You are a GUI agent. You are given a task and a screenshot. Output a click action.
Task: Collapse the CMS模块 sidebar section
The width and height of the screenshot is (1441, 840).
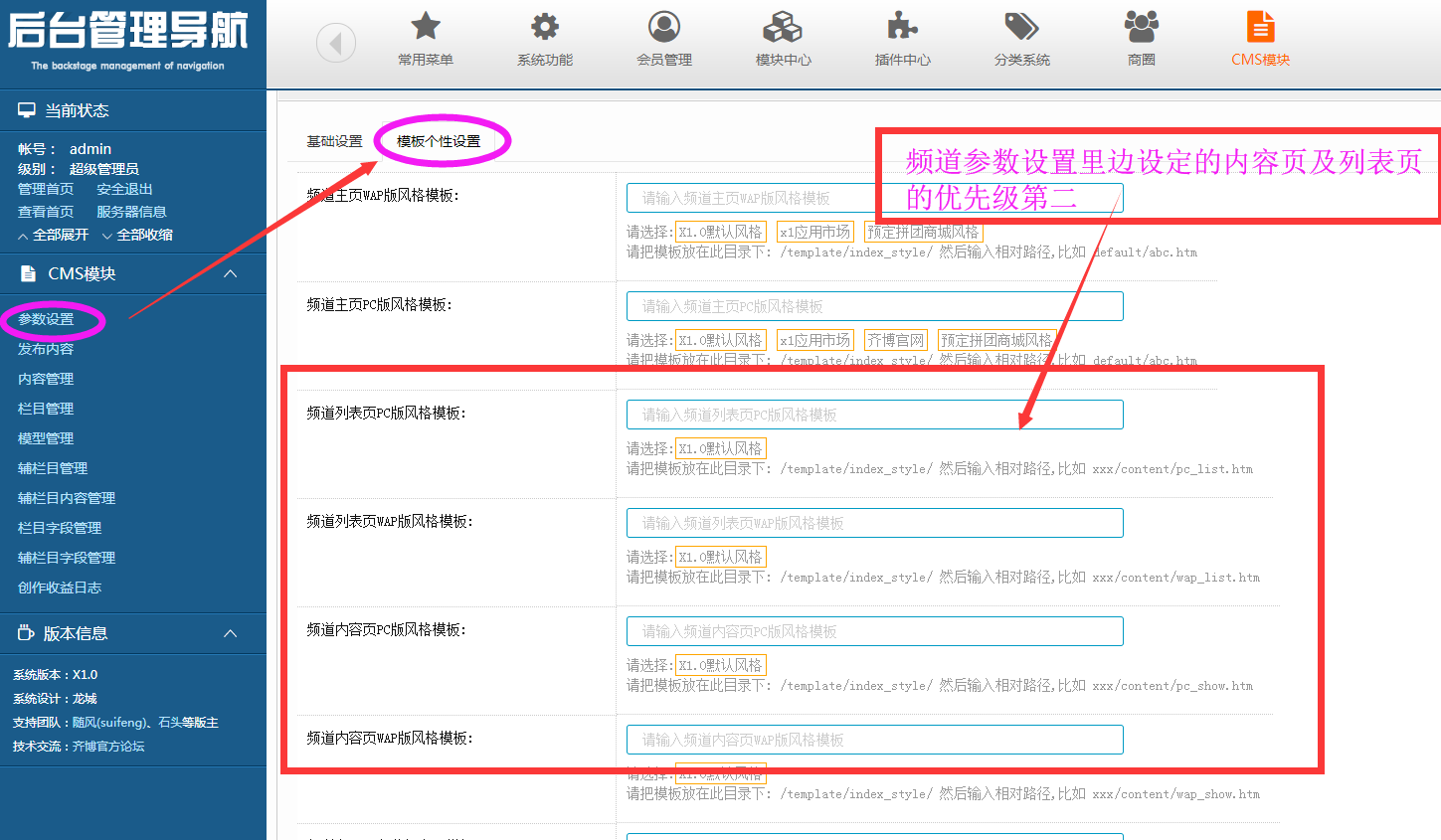(x=231, y=273)
